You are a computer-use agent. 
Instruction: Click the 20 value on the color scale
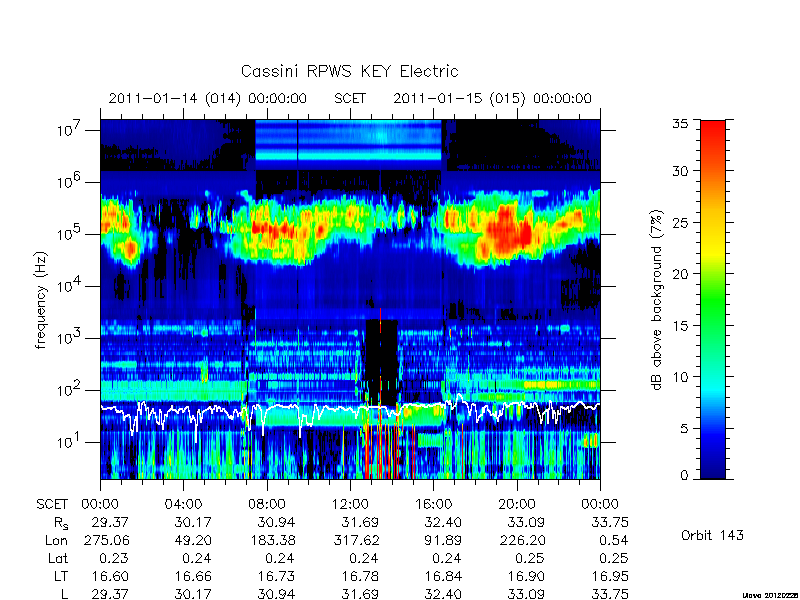pos(680,274)
